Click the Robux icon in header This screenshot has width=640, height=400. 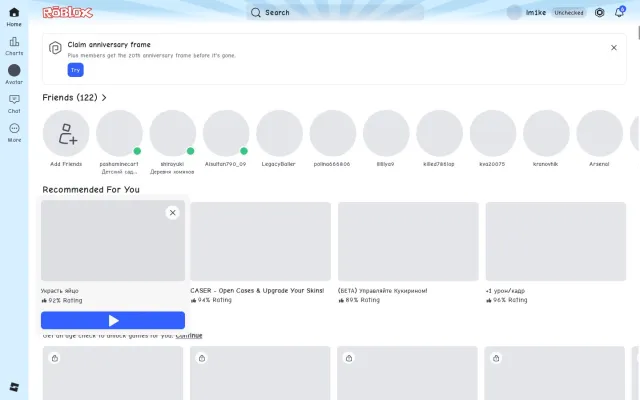coord(599,13)
